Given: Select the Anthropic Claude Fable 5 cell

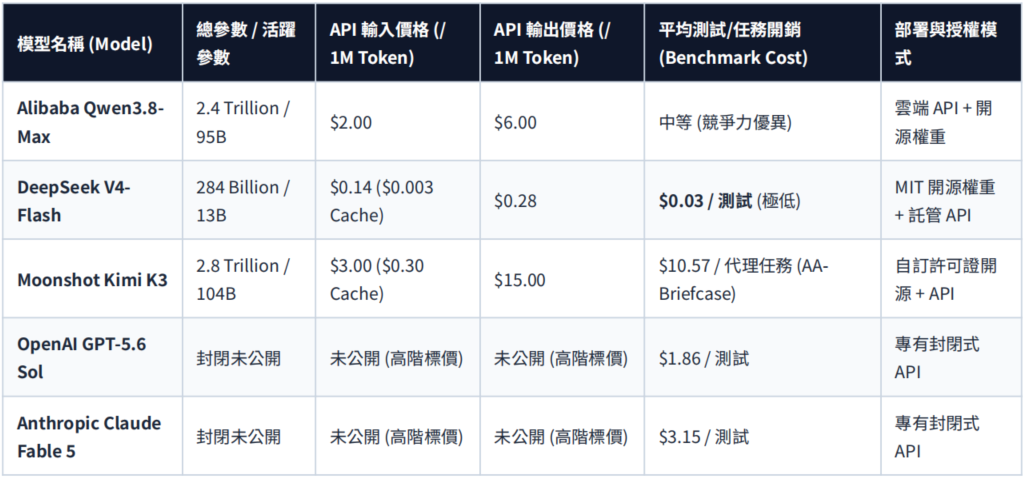Looking at the screenshot, I should pyautogui.click(x=93, y=436).
